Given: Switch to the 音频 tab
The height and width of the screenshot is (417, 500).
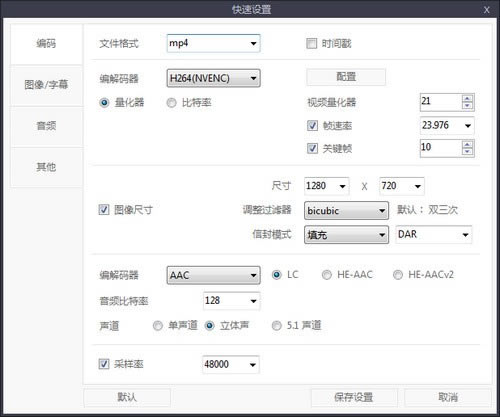Looking at the screenshot, I should 46,126.
